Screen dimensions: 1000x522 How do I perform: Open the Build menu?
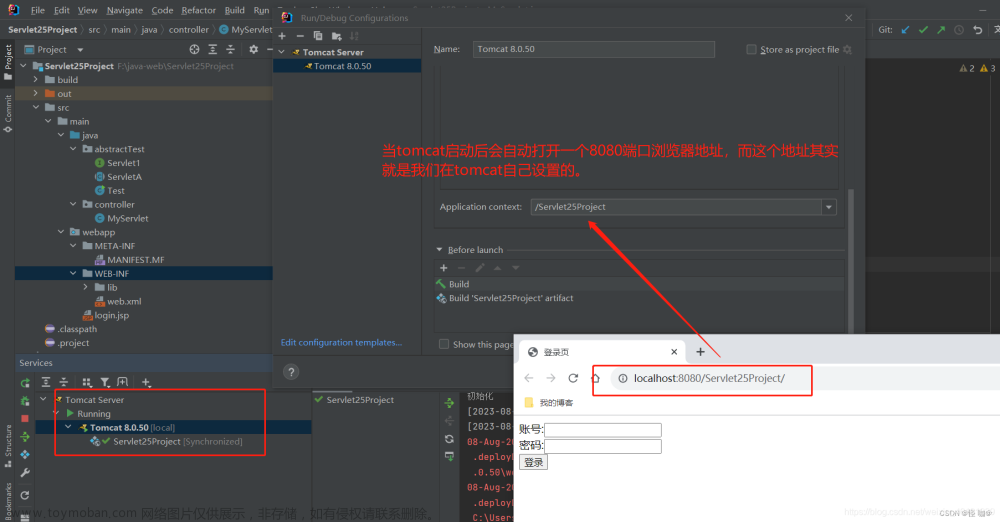pyautogui.click(x=235, y=10)
